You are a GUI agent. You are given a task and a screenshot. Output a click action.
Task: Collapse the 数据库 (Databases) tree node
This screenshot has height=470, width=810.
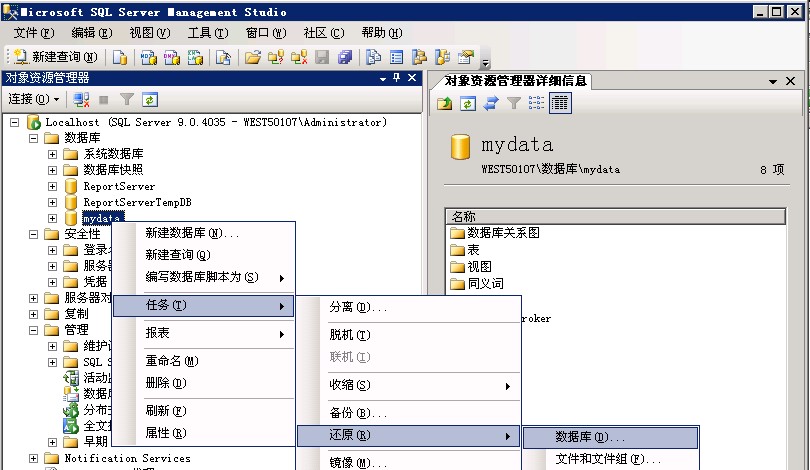pyautogui.click(x=33, y=138)
